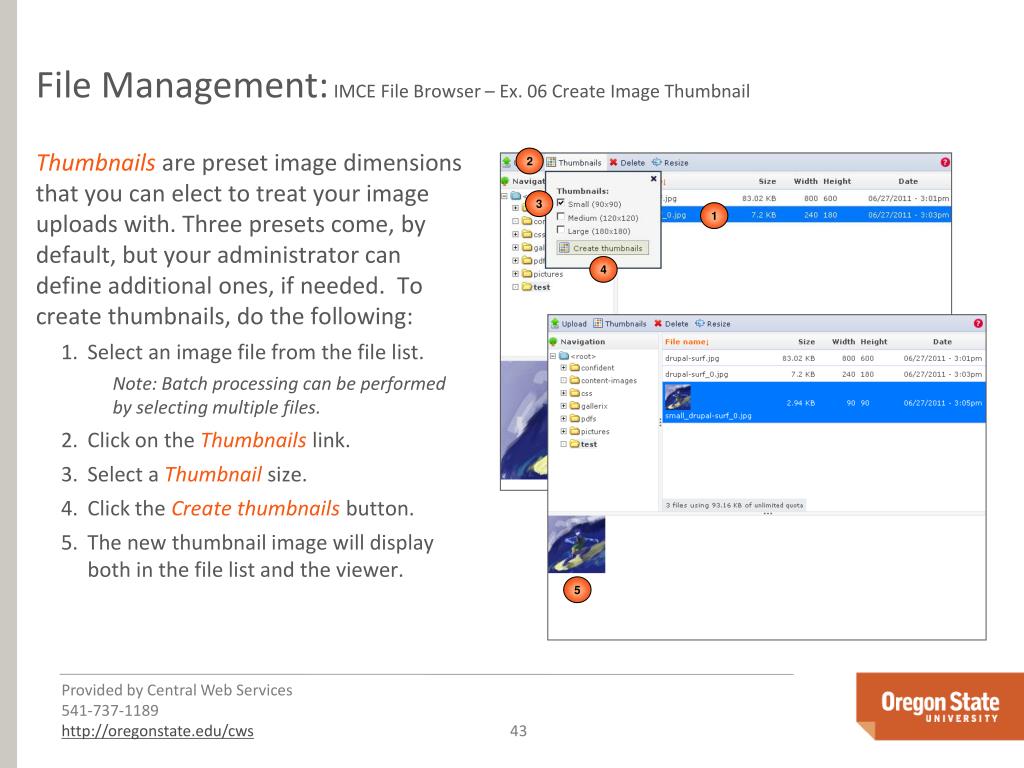The width and height of the screenshot is (1024, 768).
Task: Click Thumbnails in the upper browser window toolbar
Action: [x=573, y=163]
